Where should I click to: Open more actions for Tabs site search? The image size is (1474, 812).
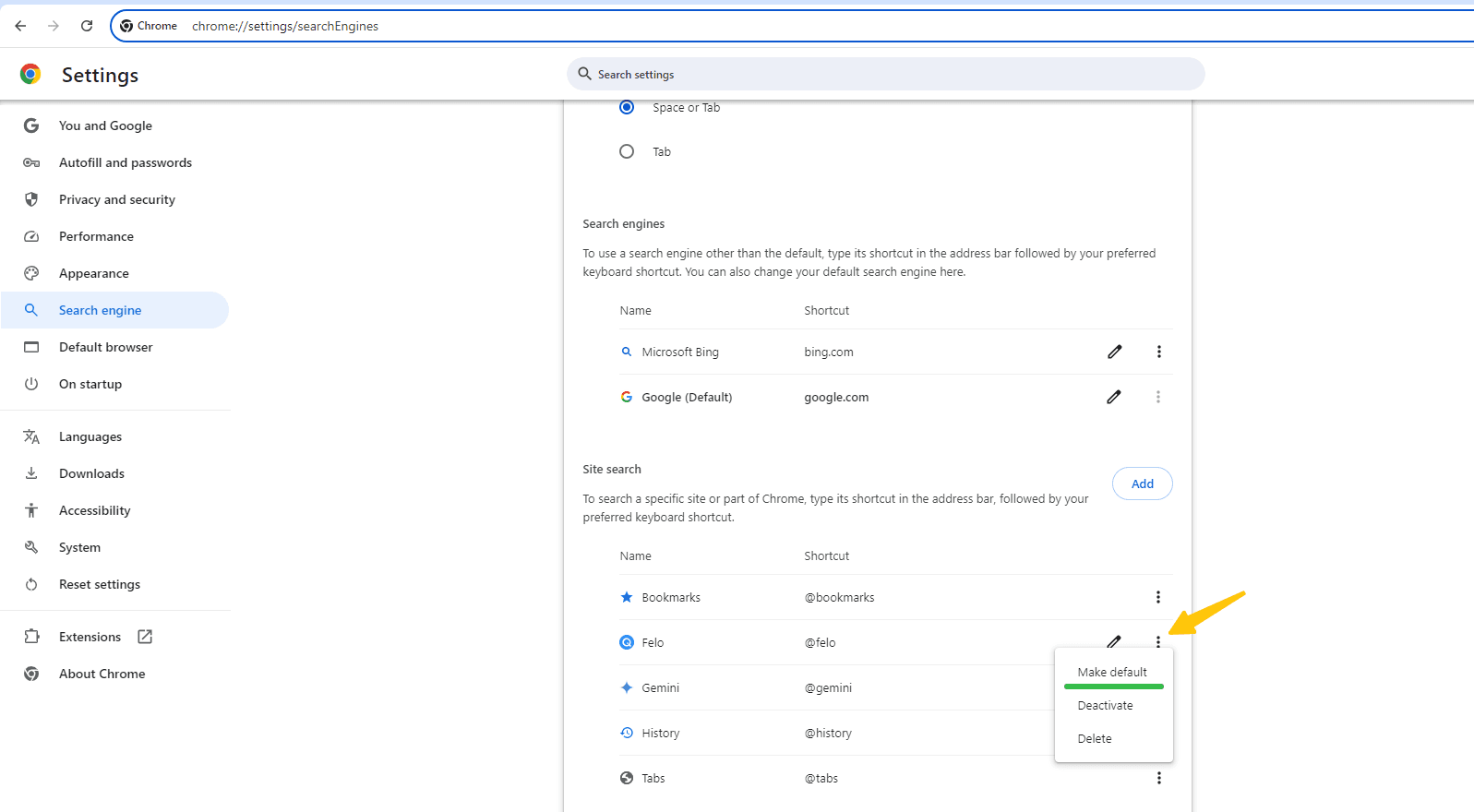[1159, 778]
